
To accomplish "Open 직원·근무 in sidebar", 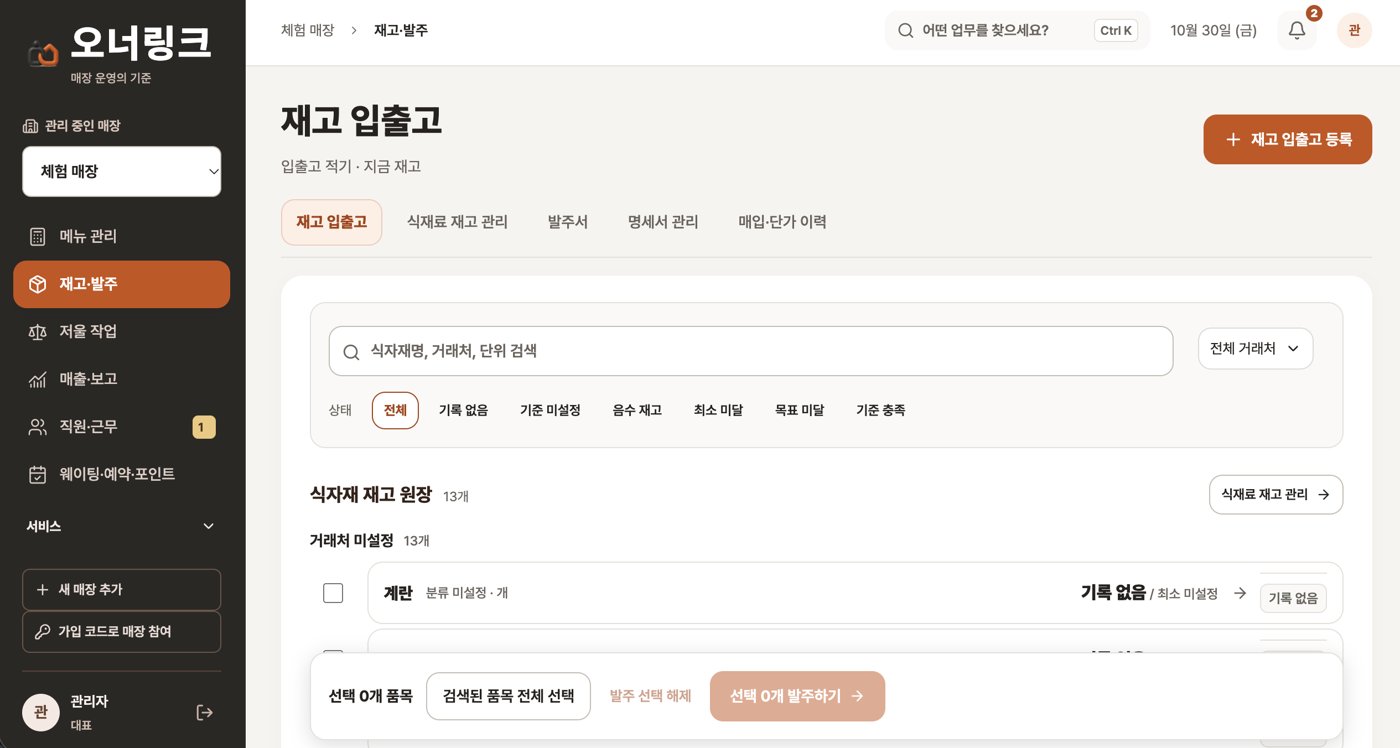I will click(121, 427).
